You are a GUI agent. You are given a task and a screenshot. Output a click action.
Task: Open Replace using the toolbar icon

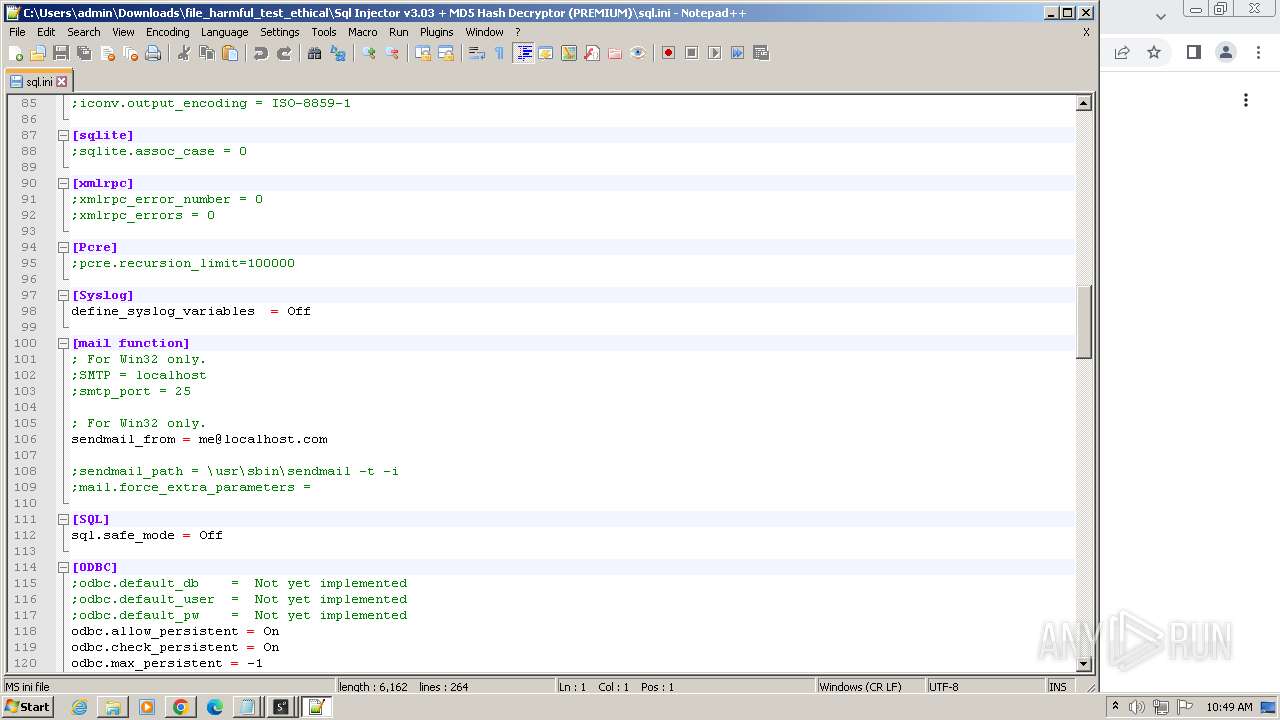click(x=338, y=53)
